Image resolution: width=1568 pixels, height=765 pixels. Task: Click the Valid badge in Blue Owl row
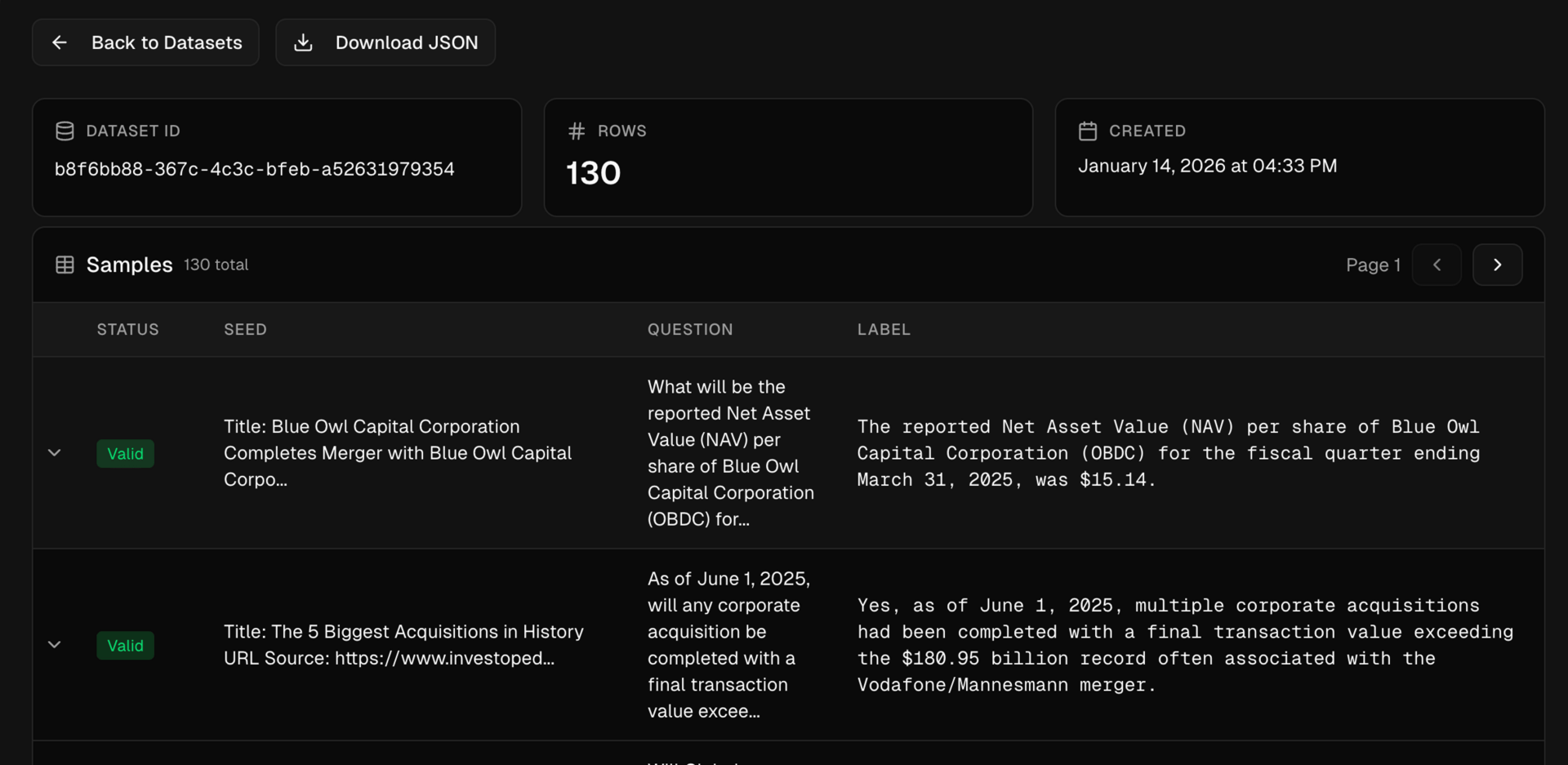(126, 454)
